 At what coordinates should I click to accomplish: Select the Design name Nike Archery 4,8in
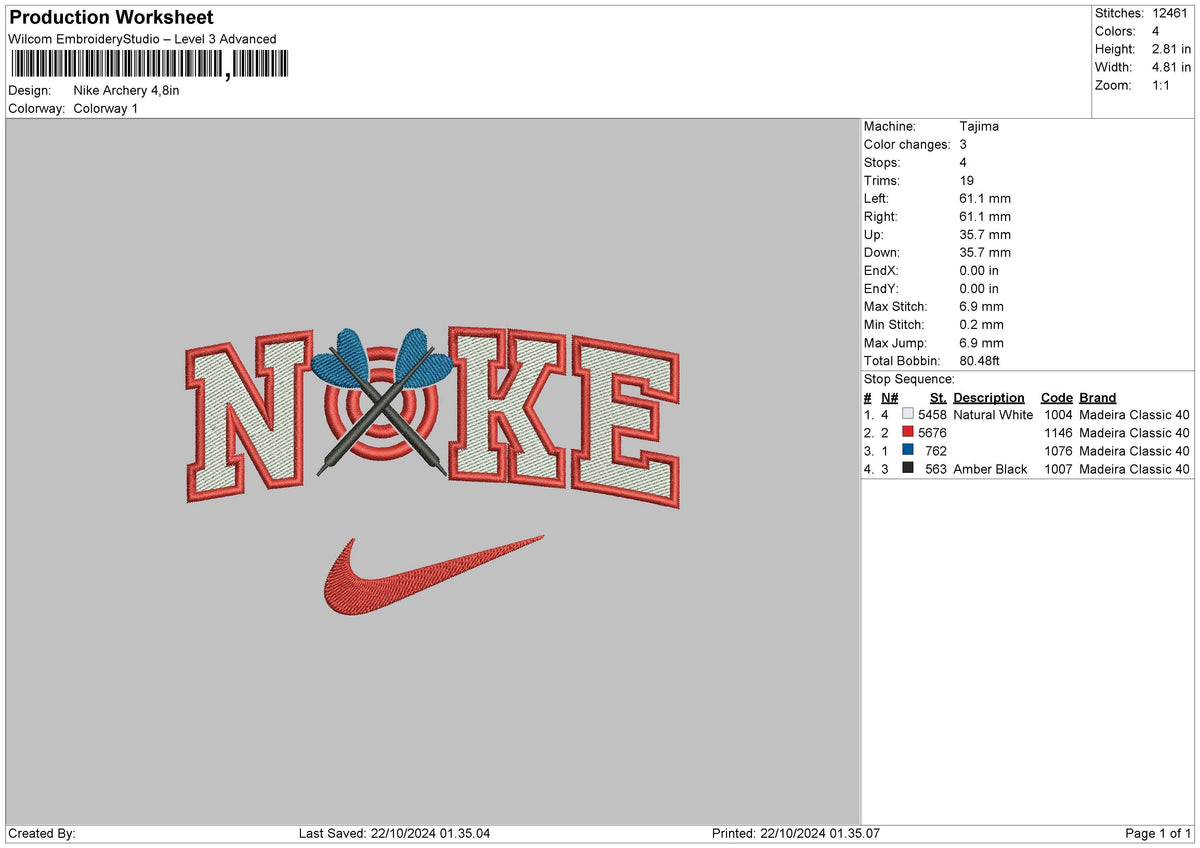click(x=126, y=90)
